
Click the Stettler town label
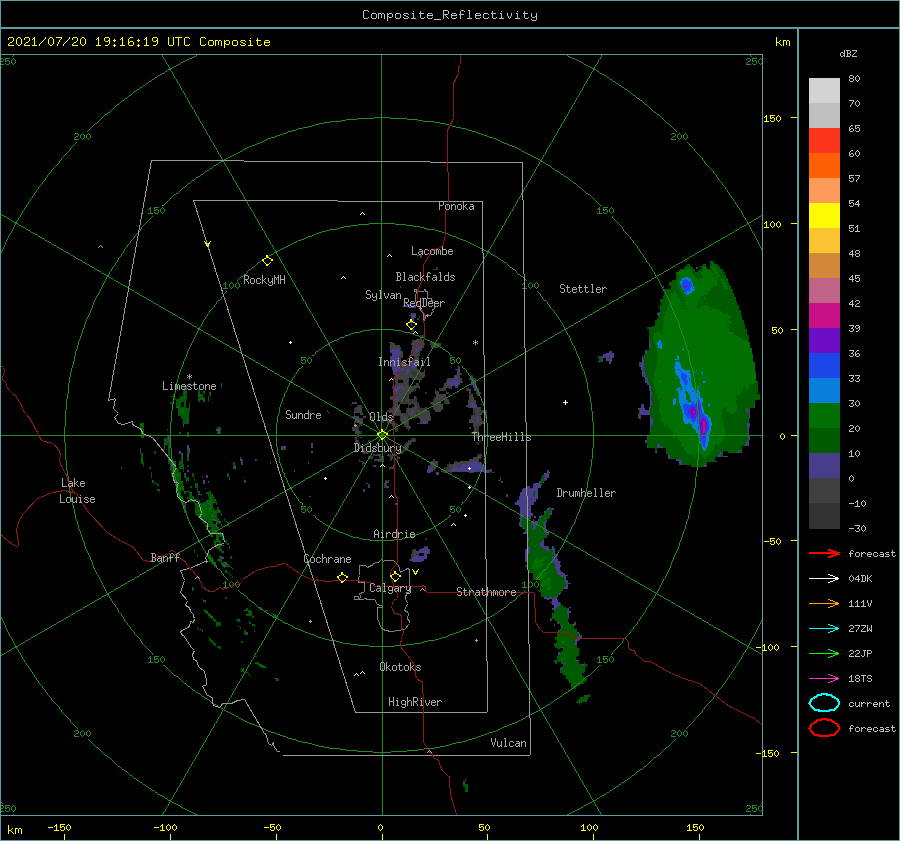click(x=583, y=289)
